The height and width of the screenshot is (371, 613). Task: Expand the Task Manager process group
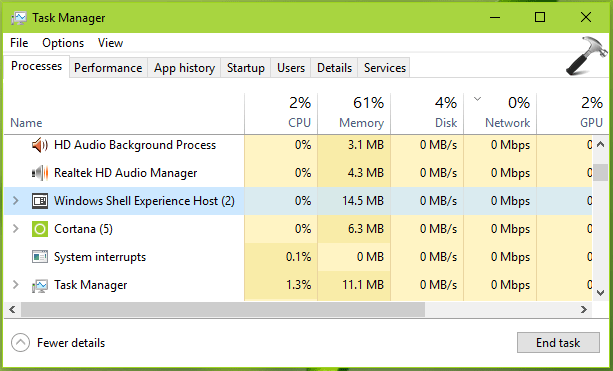pyautogui.click(x=16, y=285)
